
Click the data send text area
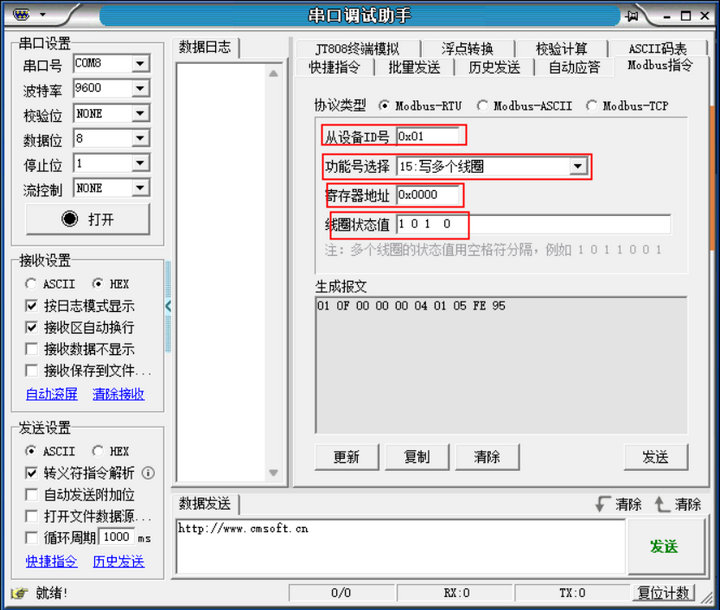[400, 547]
